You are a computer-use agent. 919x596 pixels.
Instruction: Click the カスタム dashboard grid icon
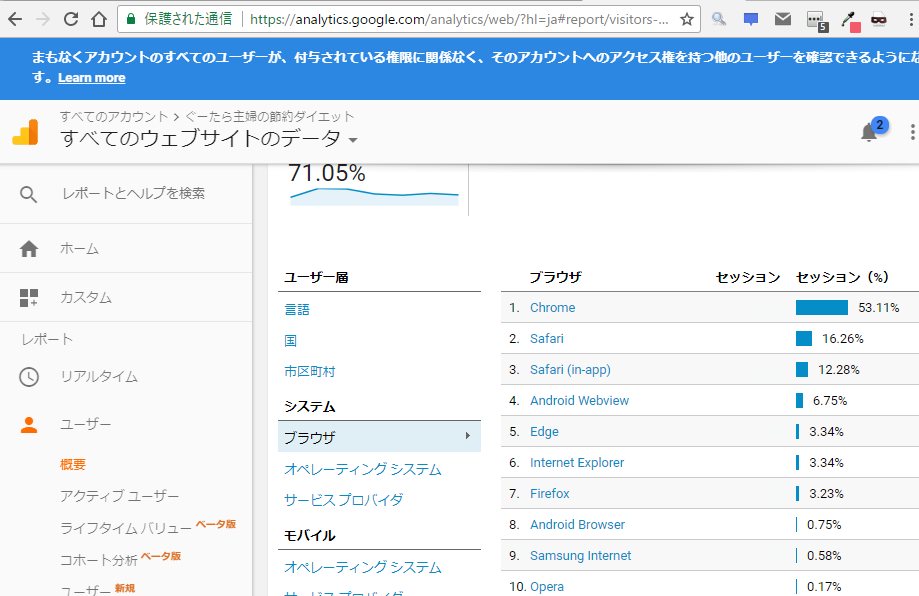[x=29, y=298]
